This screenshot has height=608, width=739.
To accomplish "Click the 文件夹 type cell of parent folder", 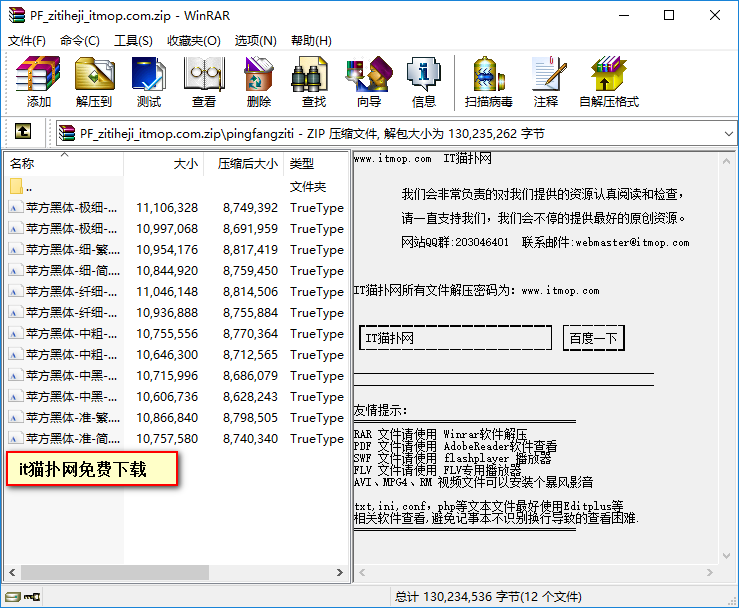I will coord(308,187).
